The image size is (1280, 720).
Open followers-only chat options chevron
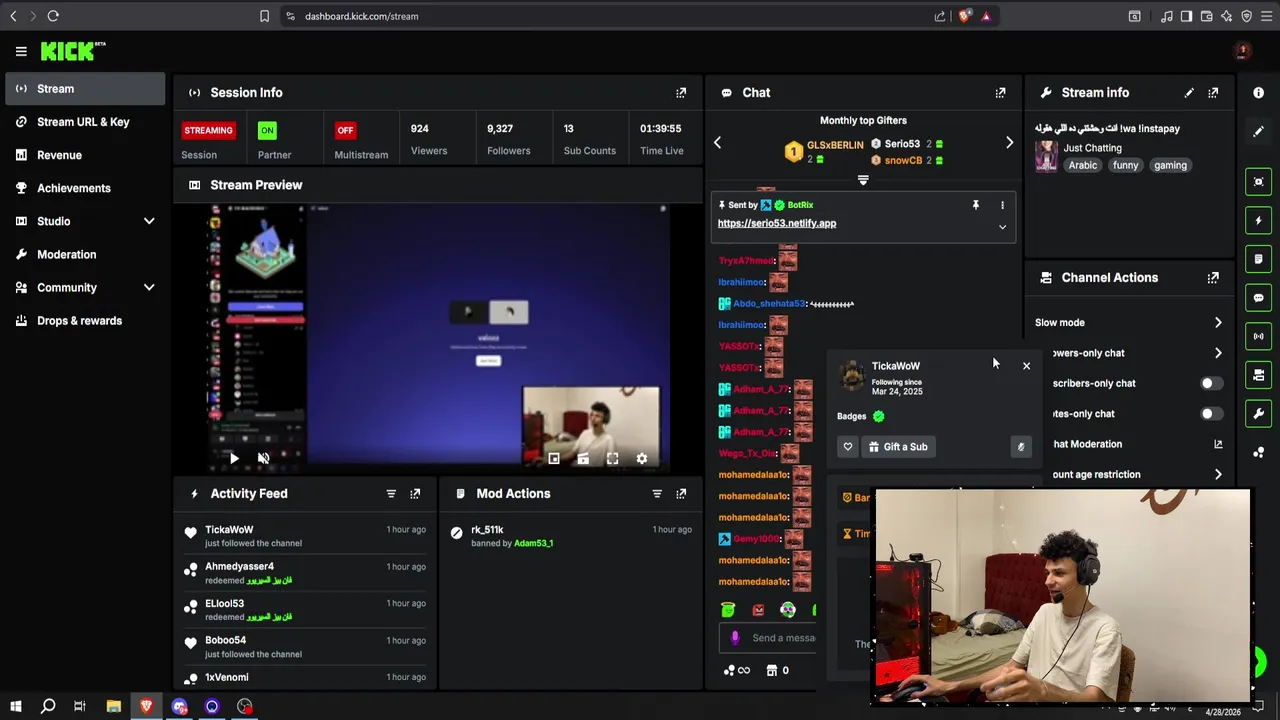(x=1218, y=353)
